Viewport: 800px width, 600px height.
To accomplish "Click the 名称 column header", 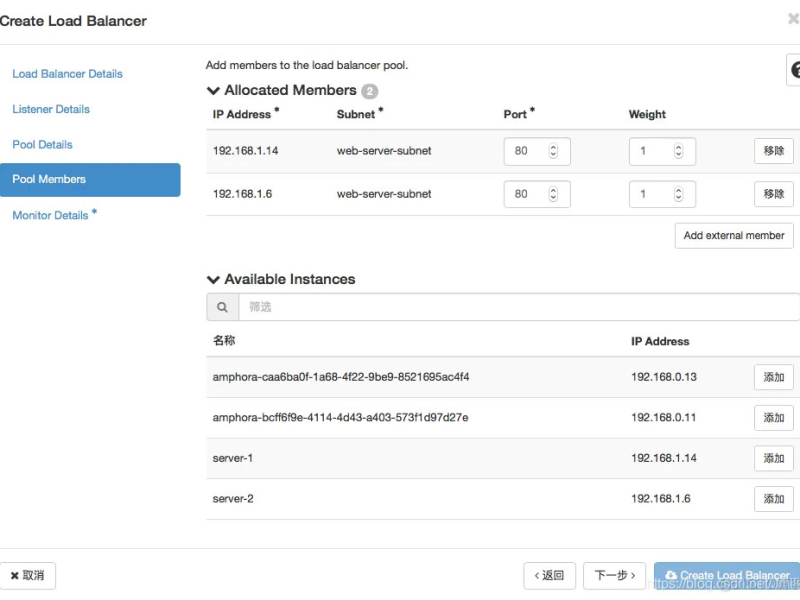I will 224,340.
